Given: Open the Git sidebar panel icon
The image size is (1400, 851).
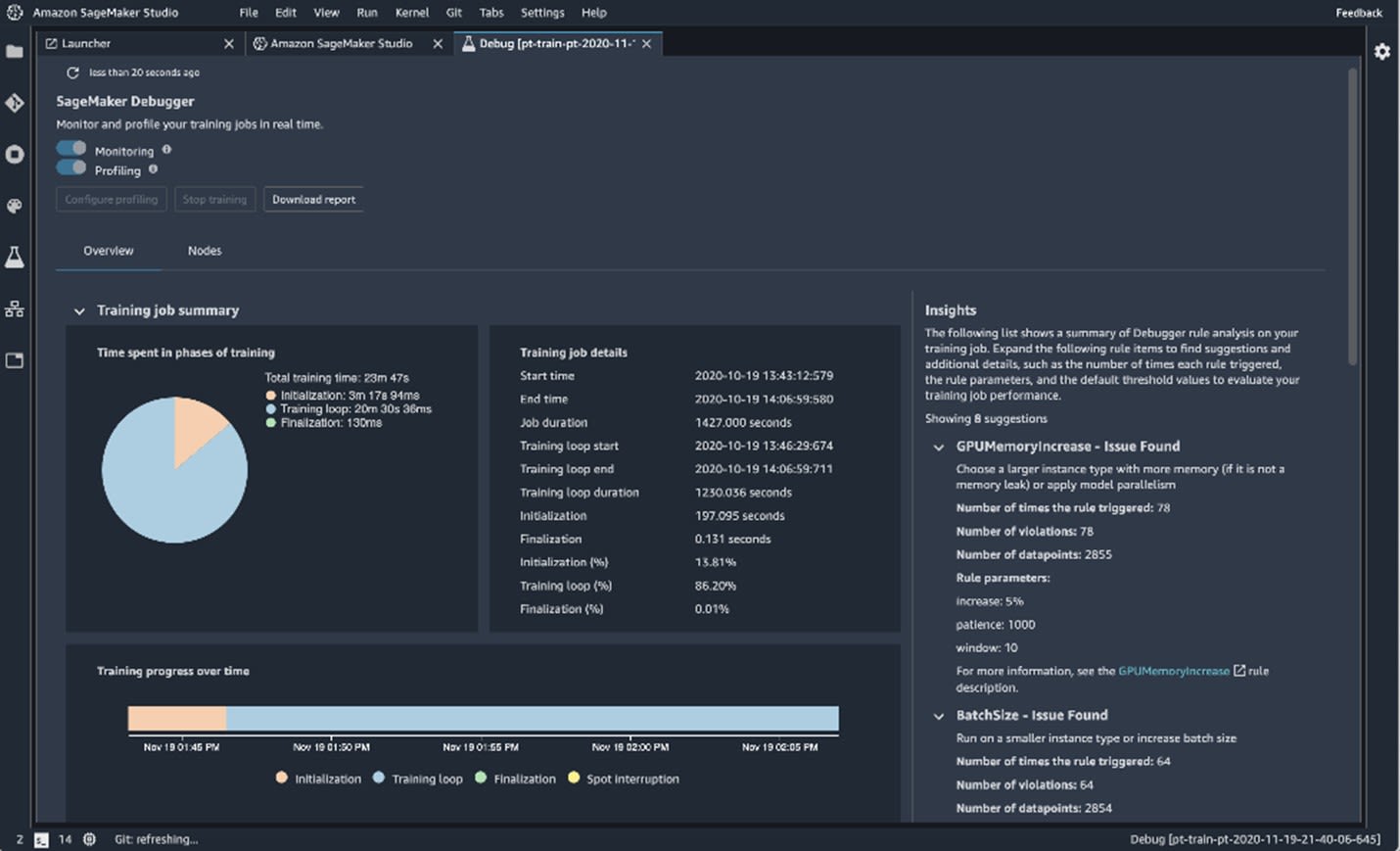Looking at the screenshot, I should click(15, 103).
